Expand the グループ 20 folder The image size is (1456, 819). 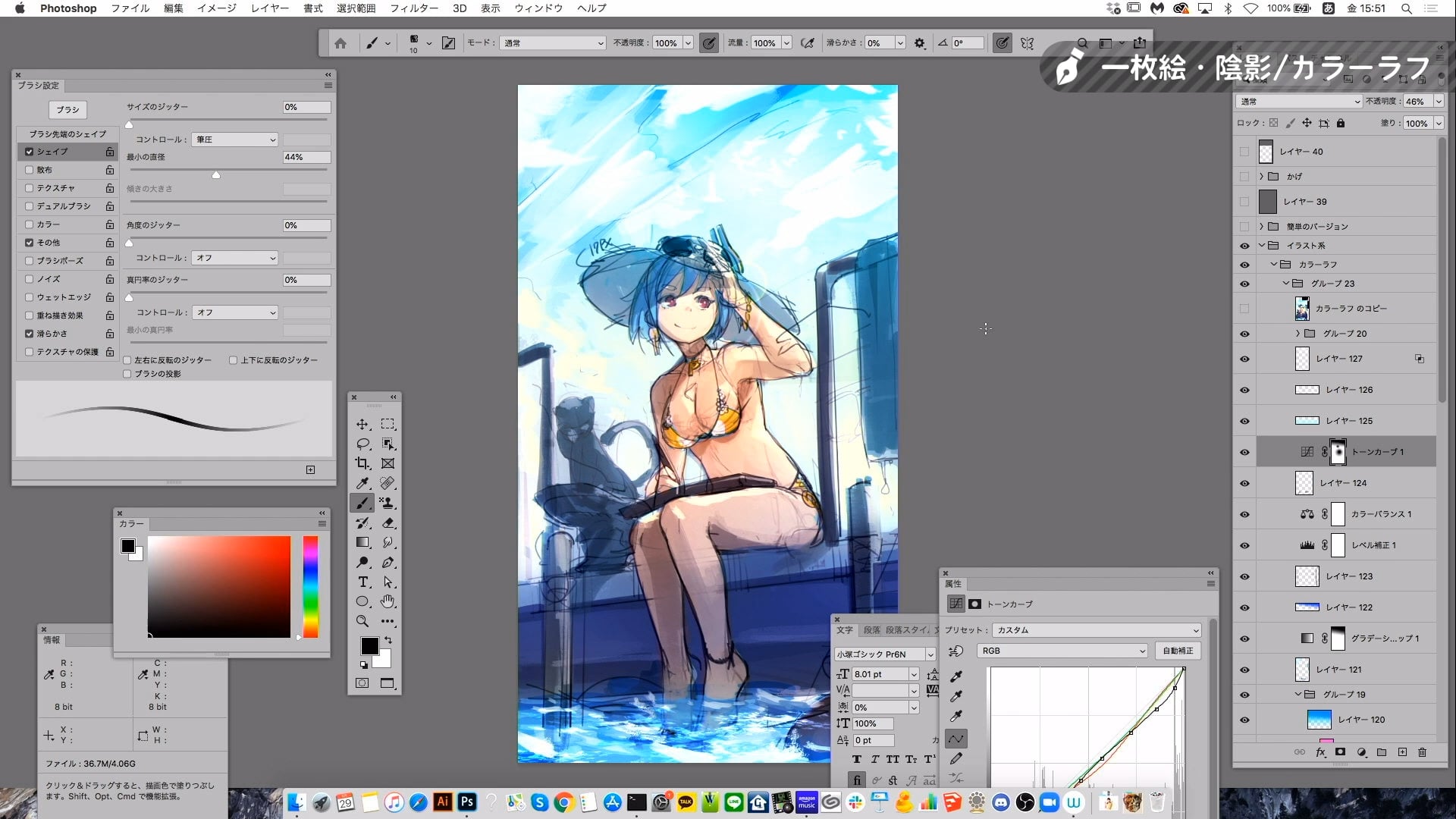click(1298, 334)
